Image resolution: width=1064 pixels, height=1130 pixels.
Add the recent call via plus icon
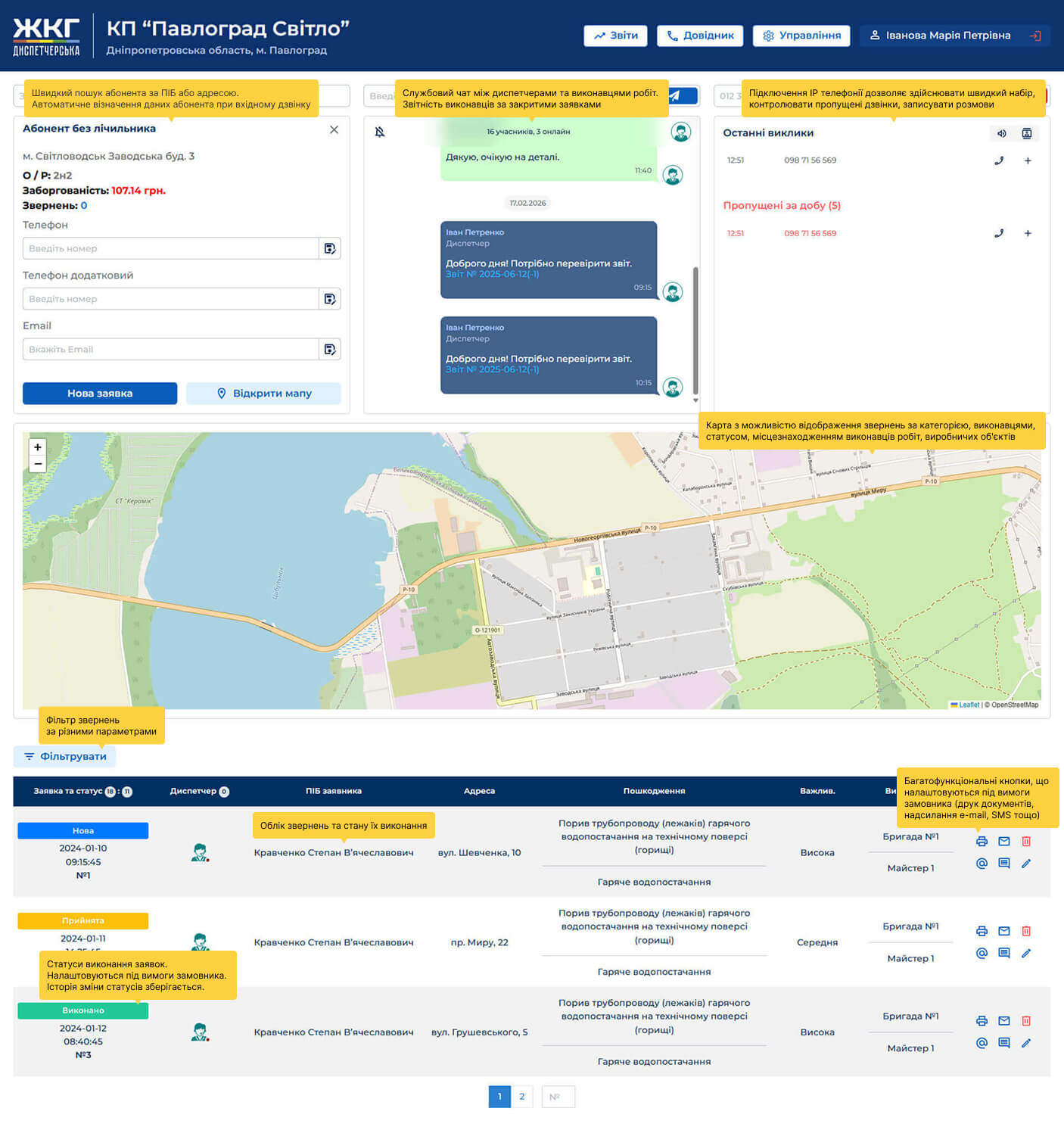pyautogui.click(x=1028, y=160)
